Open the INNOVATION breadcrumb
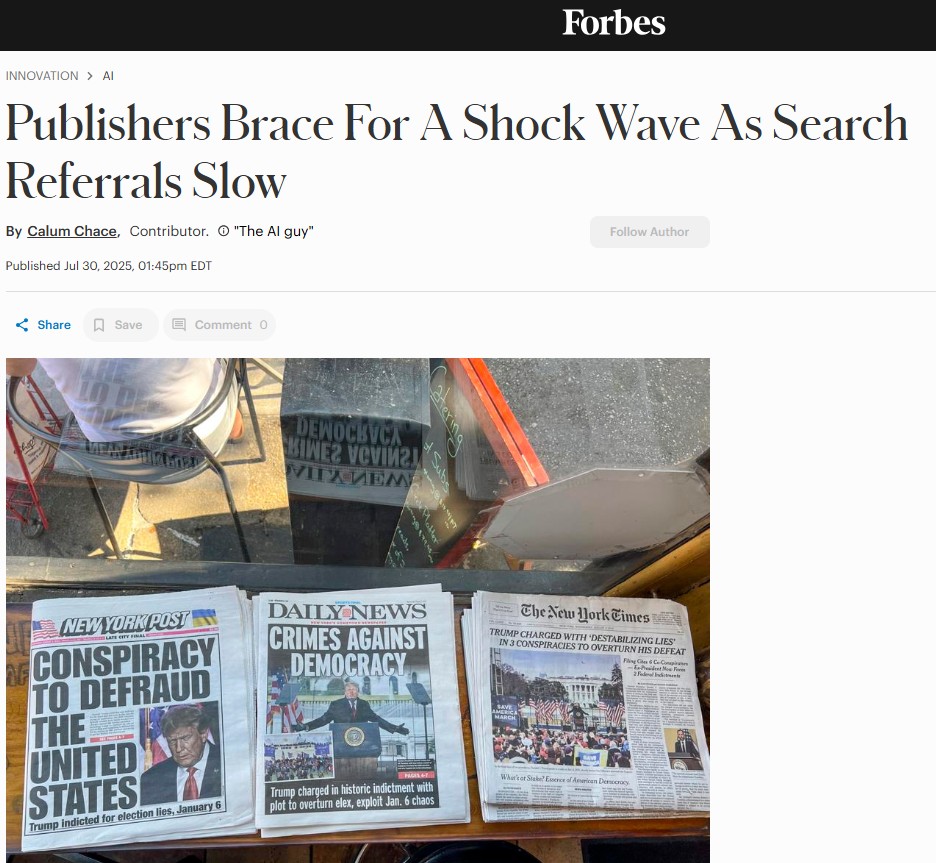936x863 pixels. [x=42, y=76]
